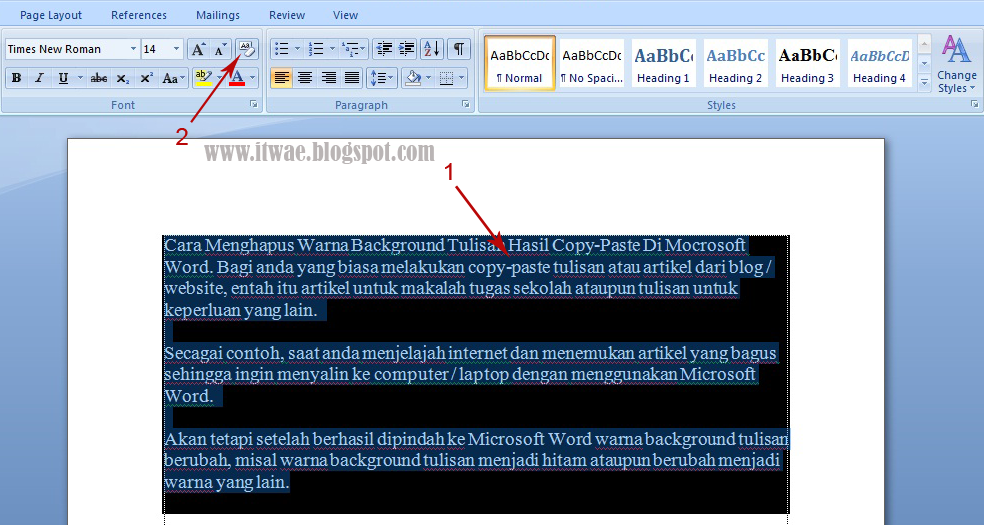Screen dimensions: 984x525
Task: Toggle show/hide paragraph marks
Action: pos(459,49)
